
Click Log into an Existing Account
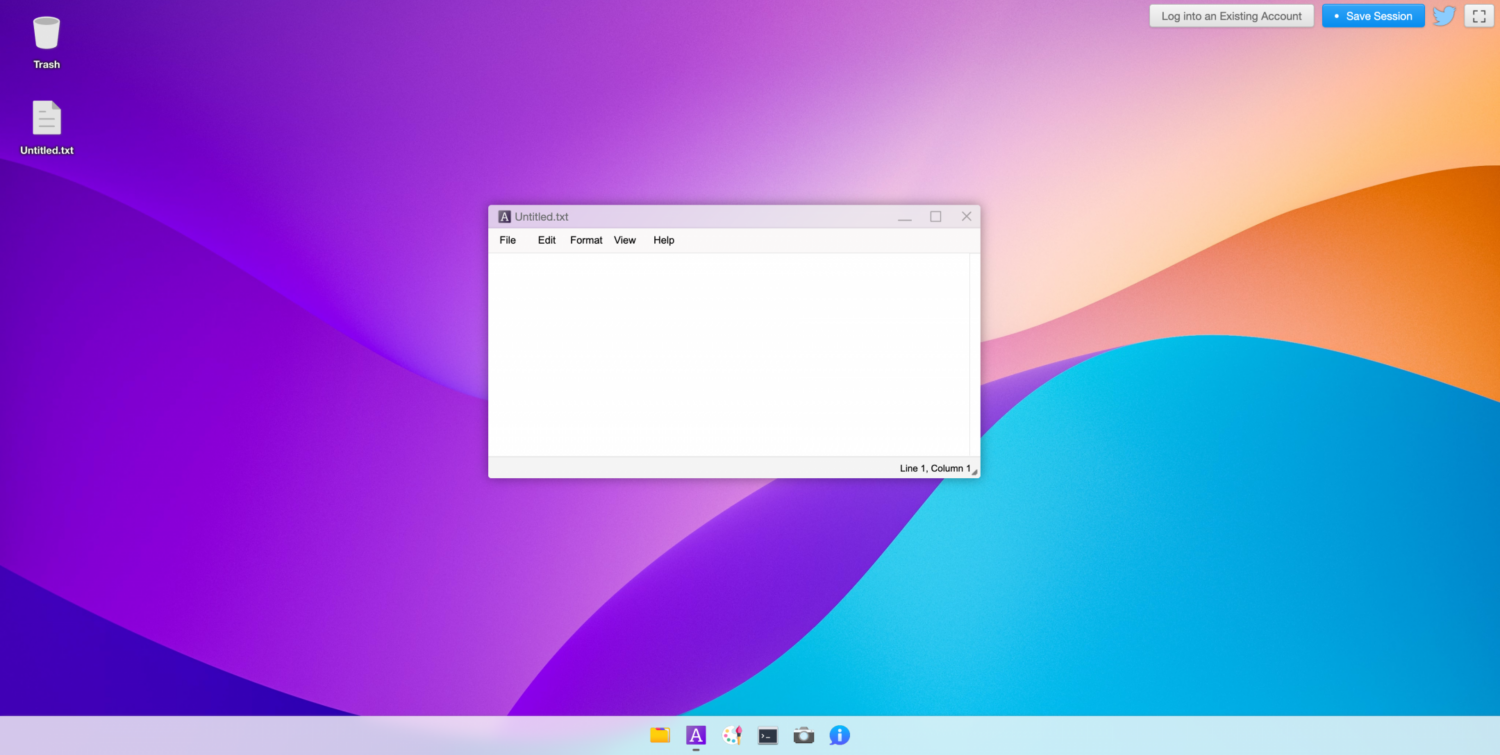tap(1231, 16)
